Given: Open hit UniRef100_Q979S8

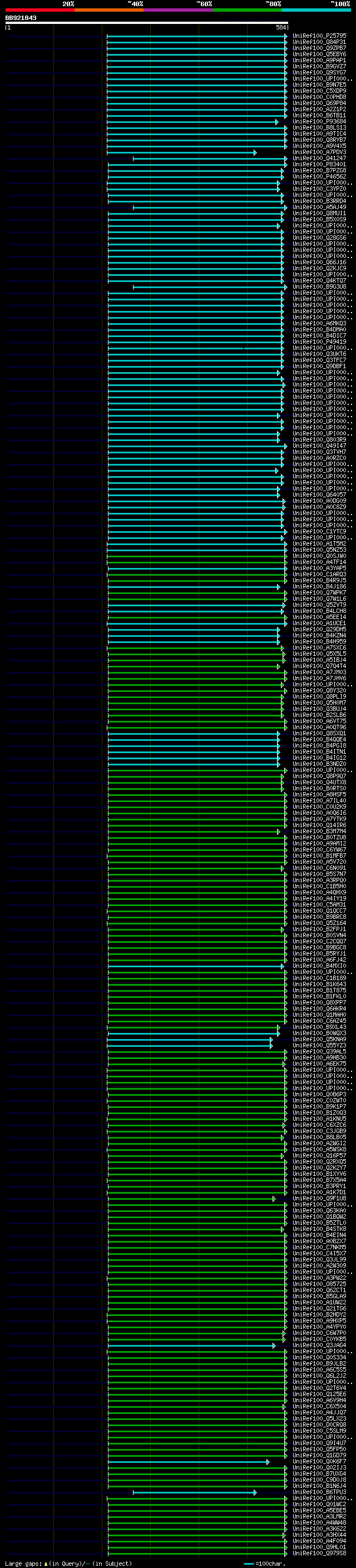Looking at the screenshot, I should point(319,1553).
